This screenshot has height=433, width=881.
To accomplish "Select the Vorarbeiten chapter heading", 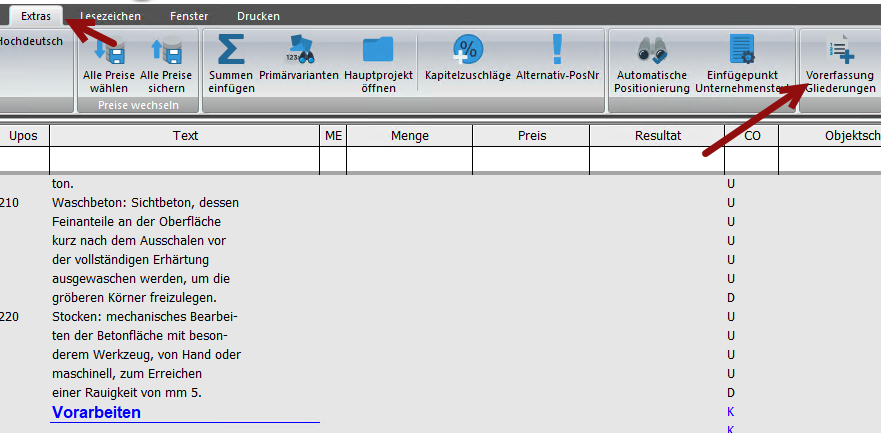I will point(97,412).
